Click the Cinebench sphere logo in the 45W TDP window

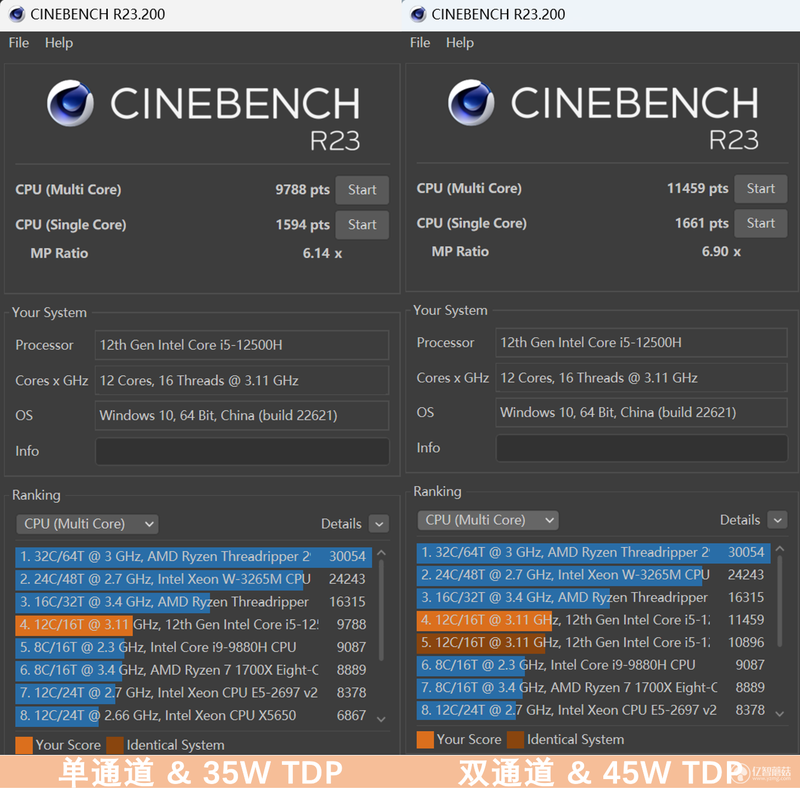(x=471, y=102)
